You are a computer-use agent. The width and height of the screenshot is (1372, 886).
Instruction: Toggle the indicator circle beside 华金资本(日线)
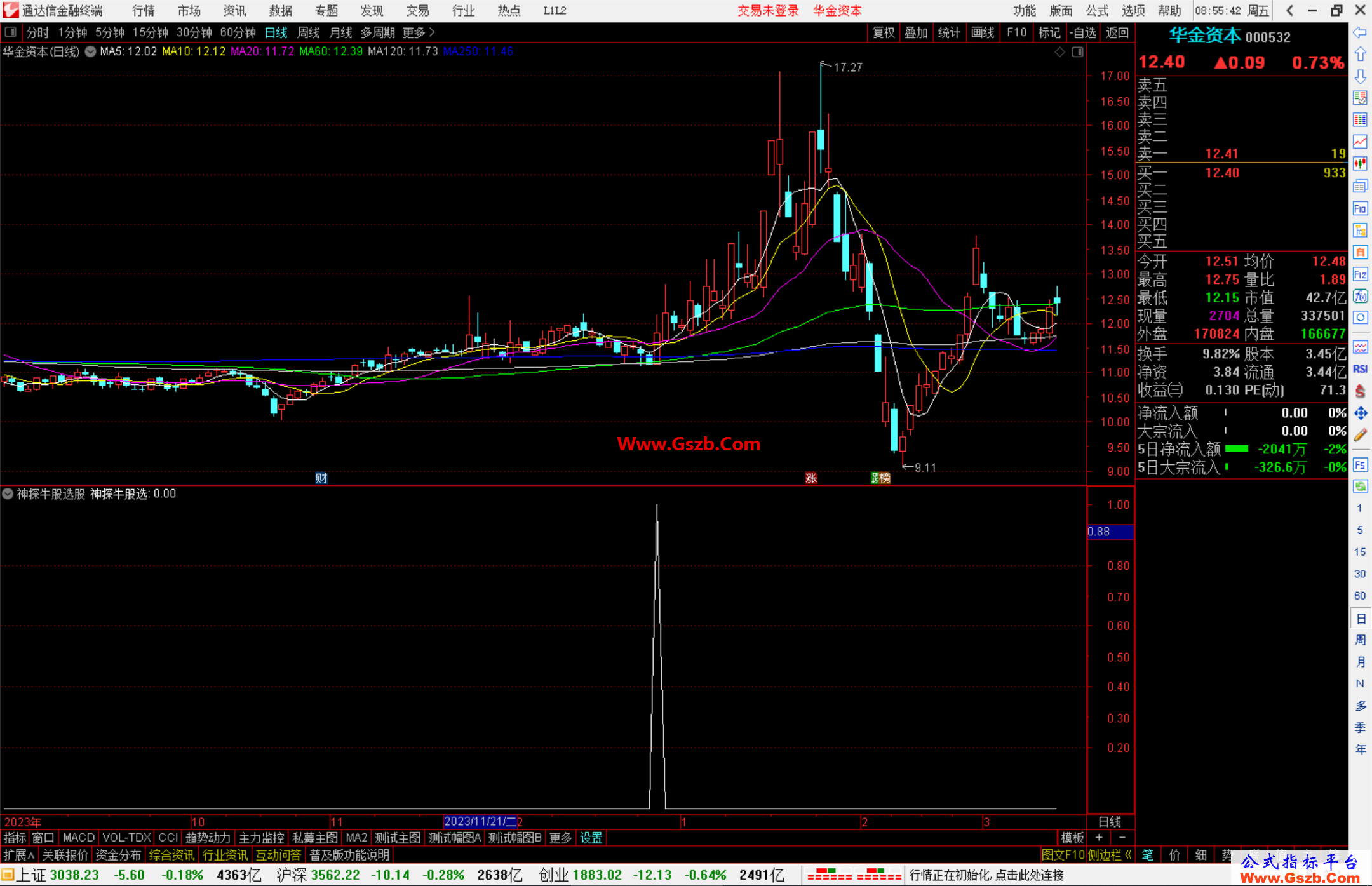point(91,52)
